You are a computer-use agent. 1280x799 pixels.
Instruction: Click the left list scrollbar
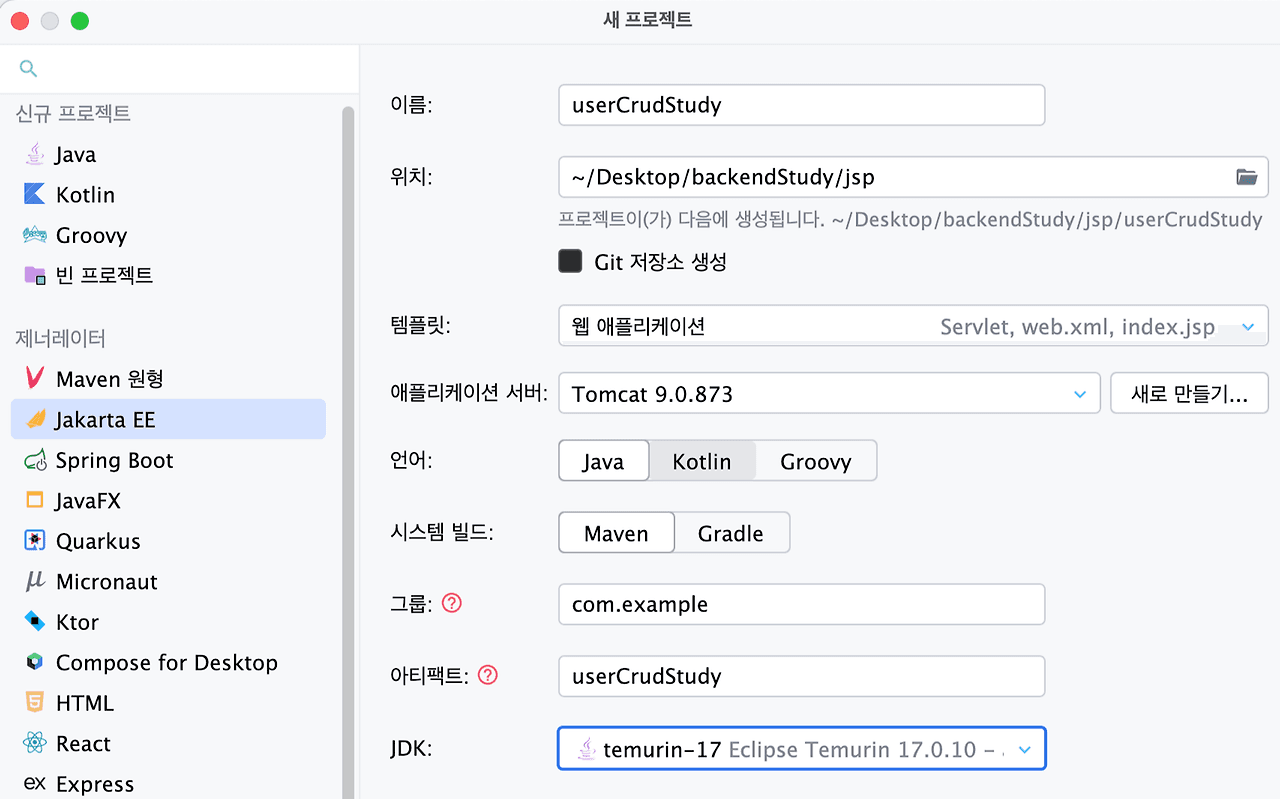[348, 450]
